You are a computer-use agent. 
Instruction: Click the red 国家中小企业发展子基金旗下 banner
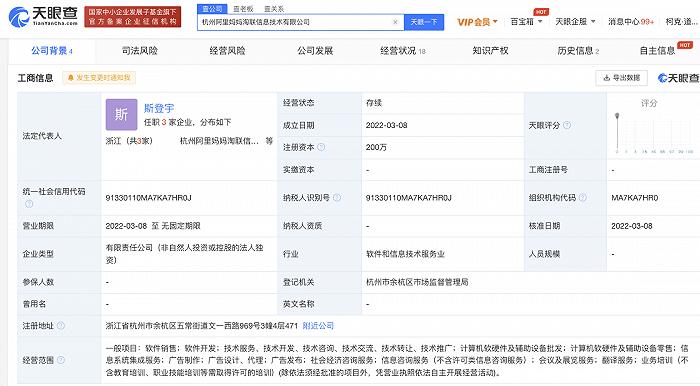click(133, 17)
